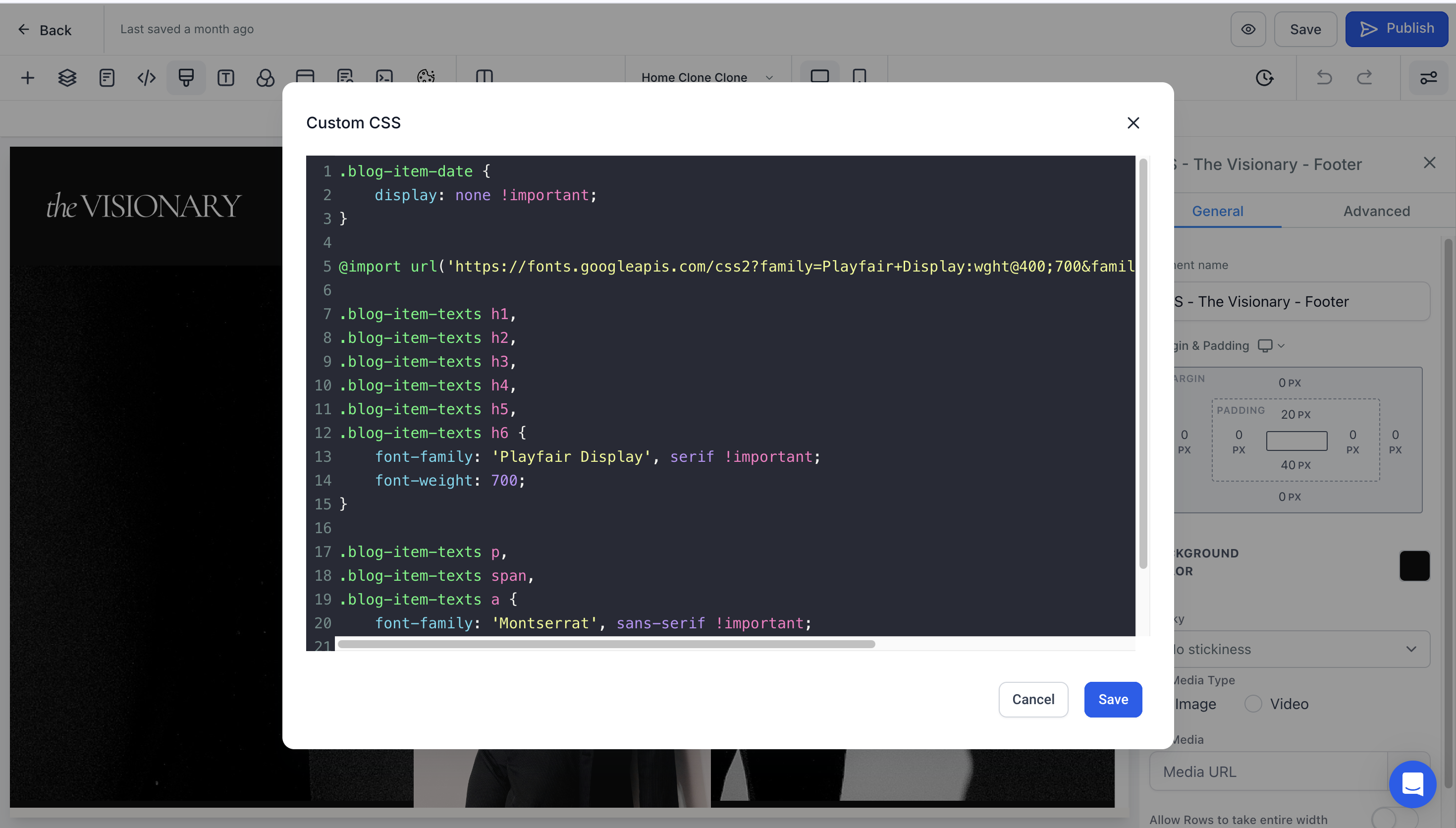Click the preview eye icon

[x=1248, y=30]
